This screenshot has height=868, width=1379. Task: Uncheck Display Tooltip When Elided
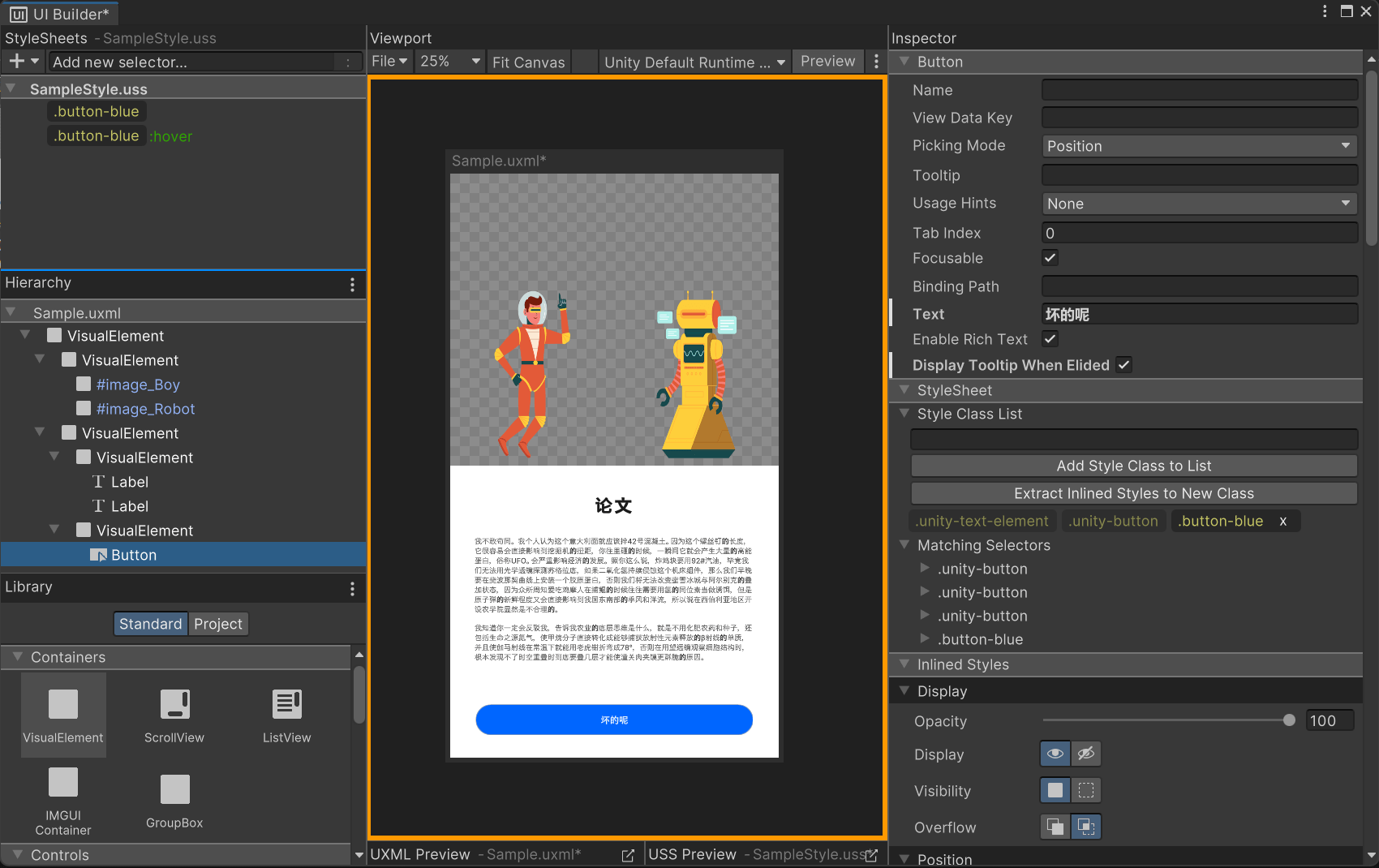1123,365
